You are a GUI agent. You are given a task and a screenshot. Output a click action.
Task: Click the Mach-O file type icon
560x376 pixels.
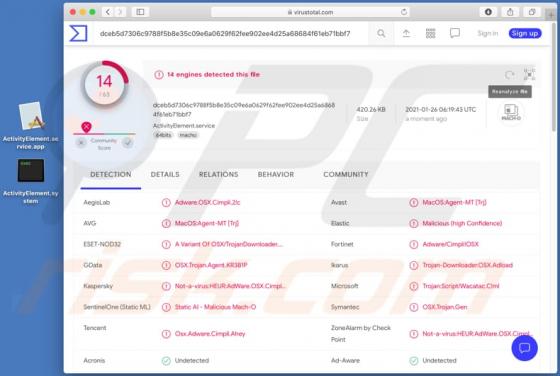[511, 112]
